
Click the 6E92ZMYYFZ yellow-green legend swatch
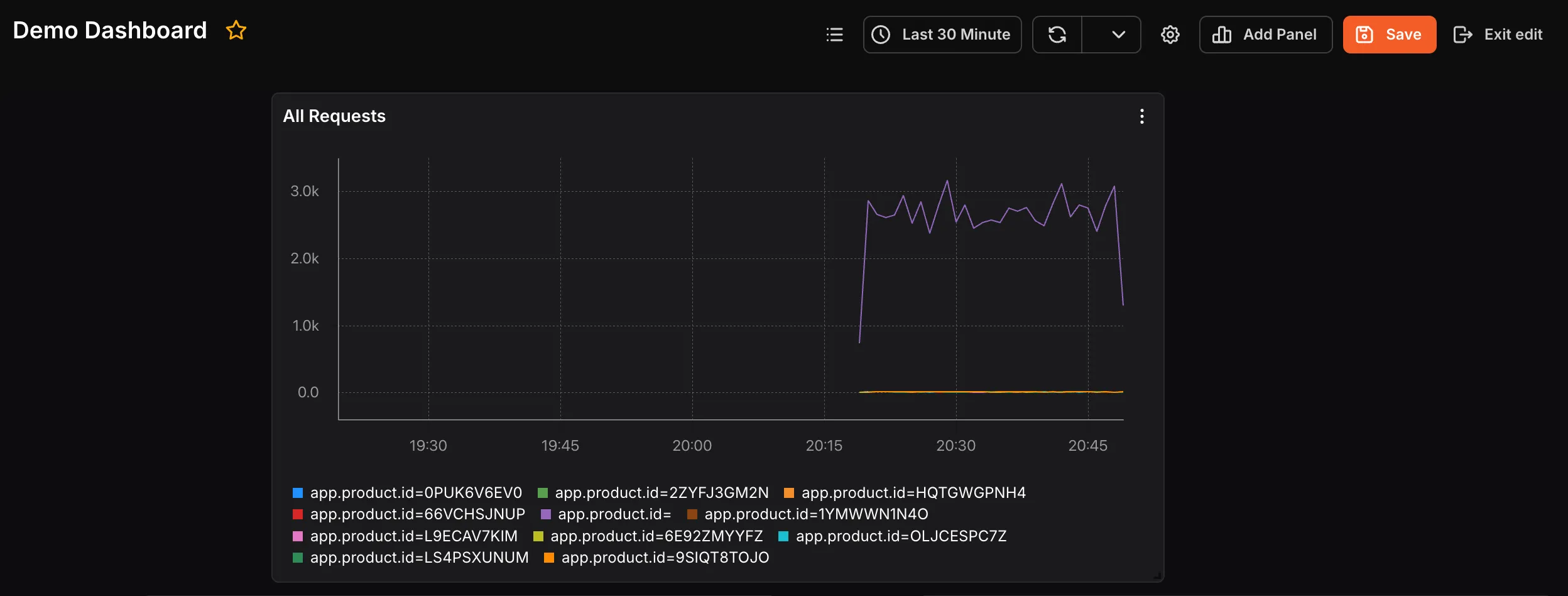[538, 536]
